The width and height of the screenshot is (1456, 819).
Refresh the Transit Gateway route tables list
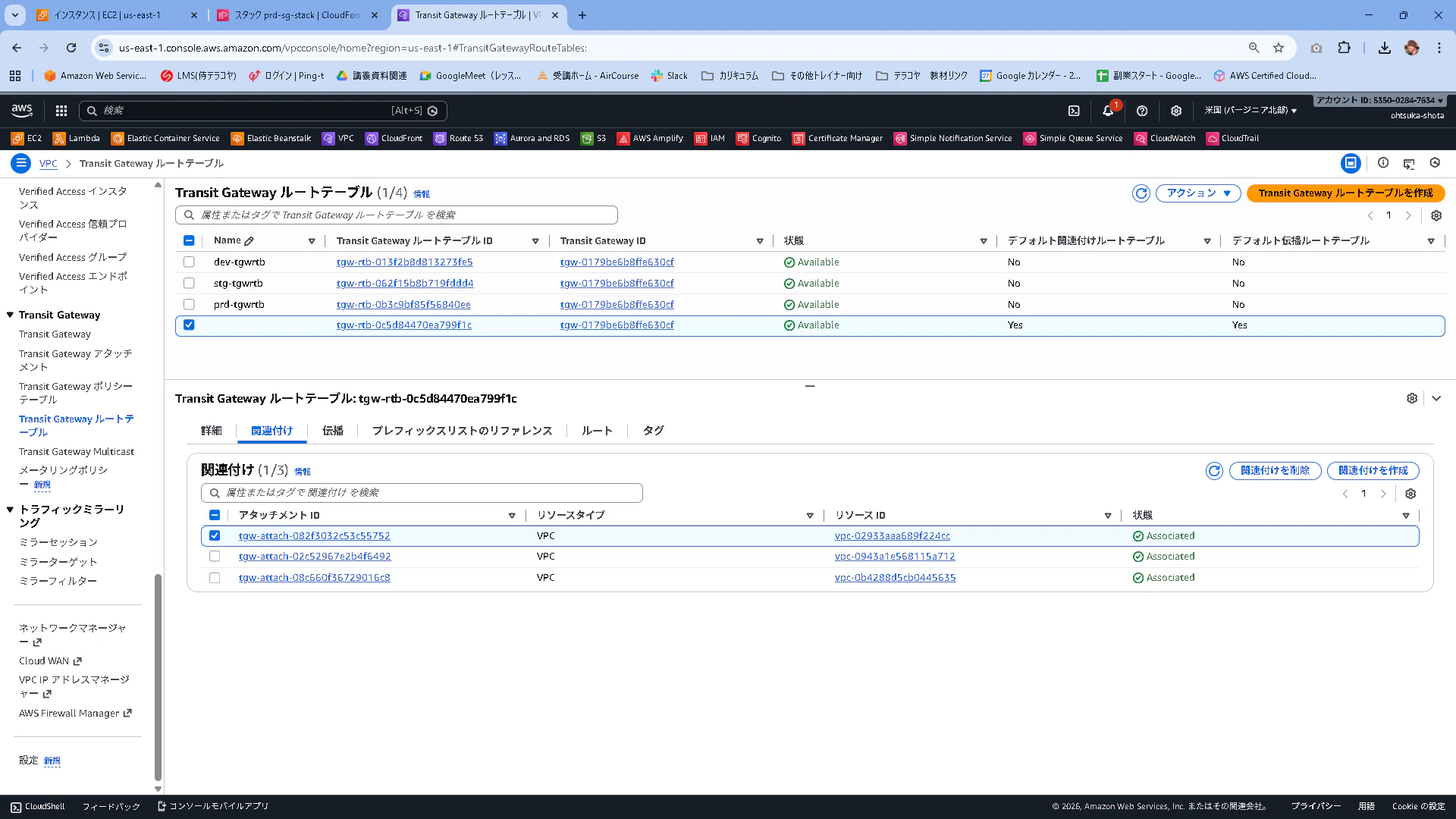click(1141, 193)
